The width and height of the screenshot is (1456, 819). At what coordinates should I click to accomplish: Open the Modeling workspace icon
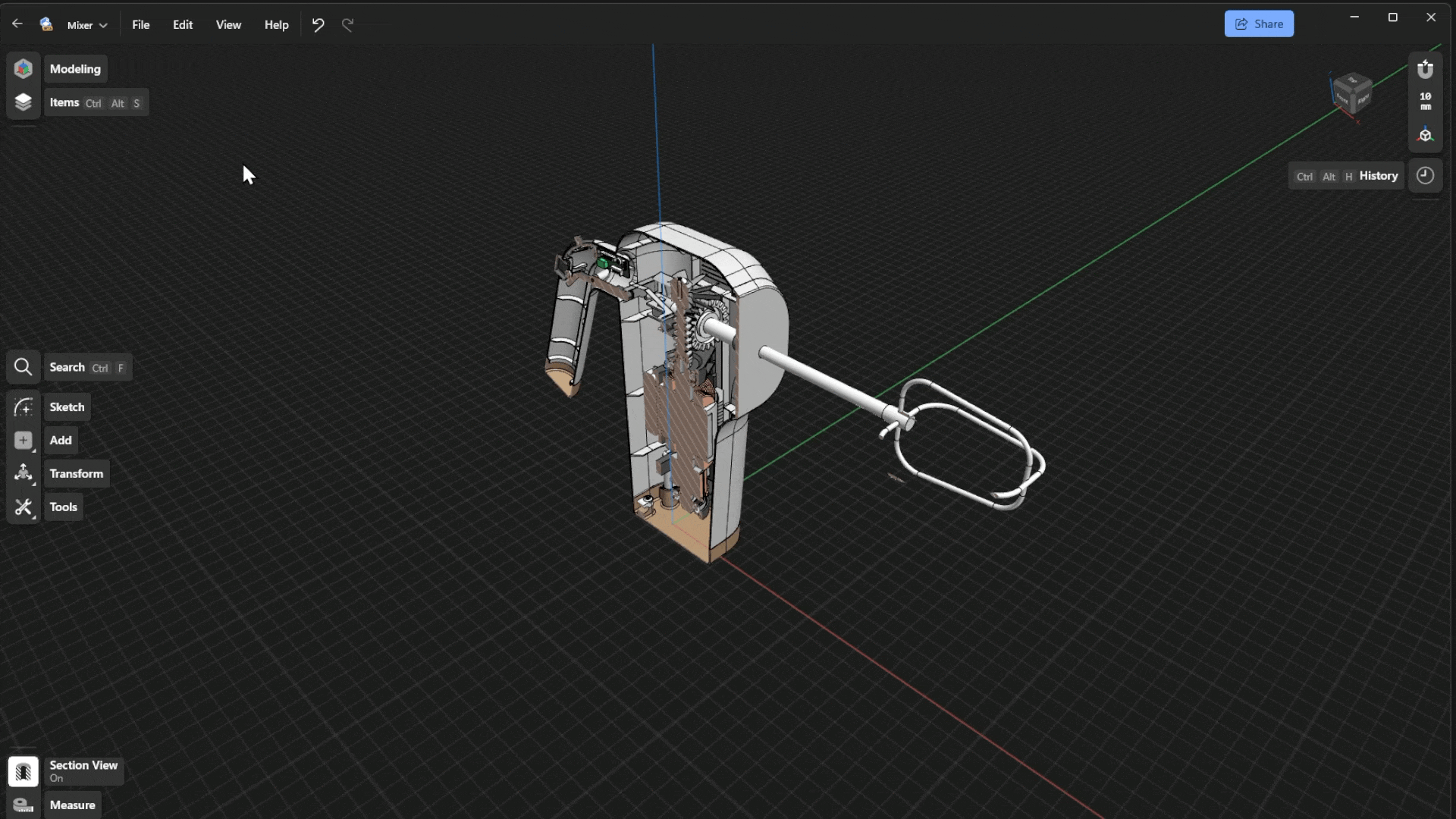pyautogui.click(x=23, y=69)
